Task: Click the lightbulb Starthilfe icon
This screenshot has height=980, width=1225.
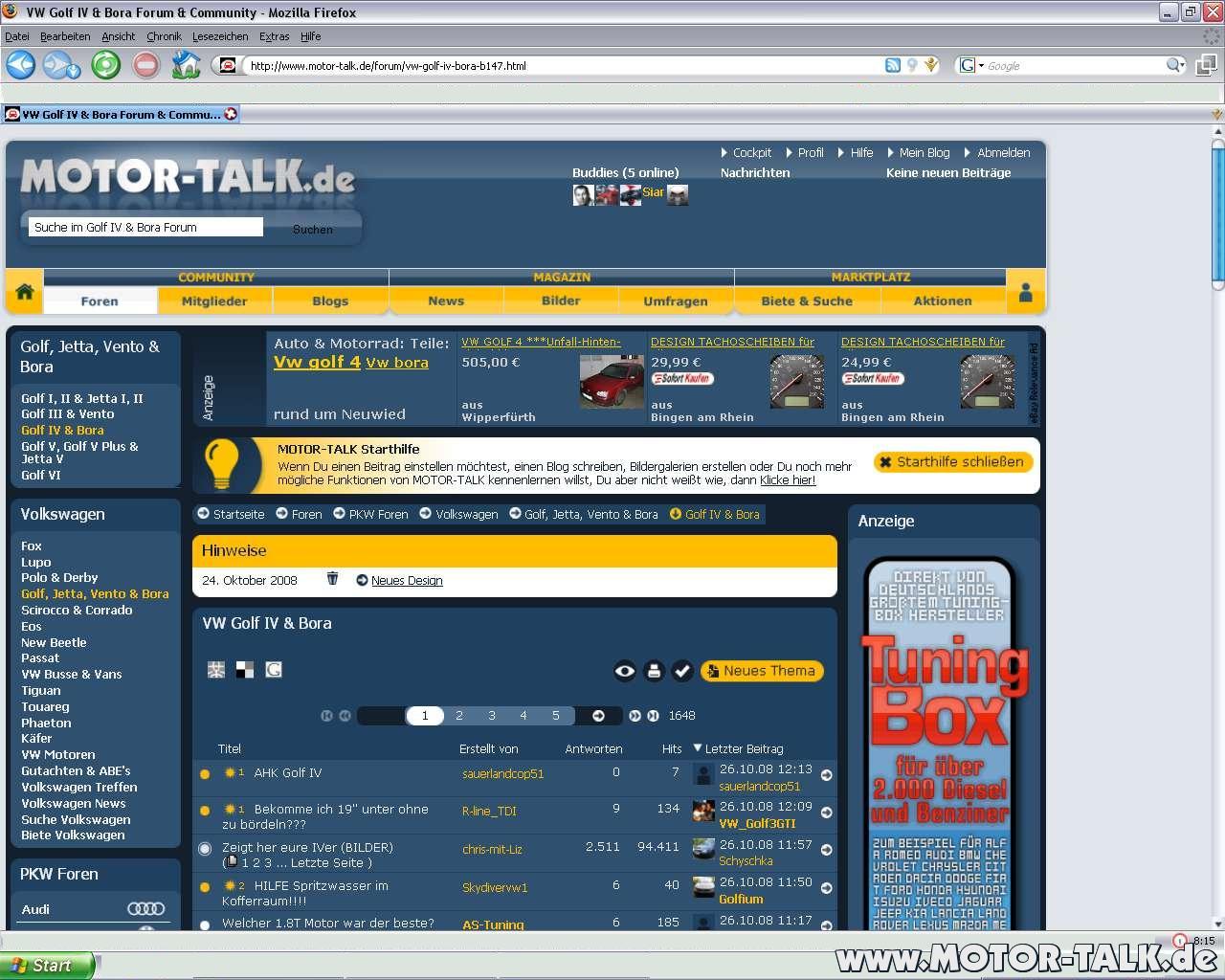Action: (x=222, y=464)
